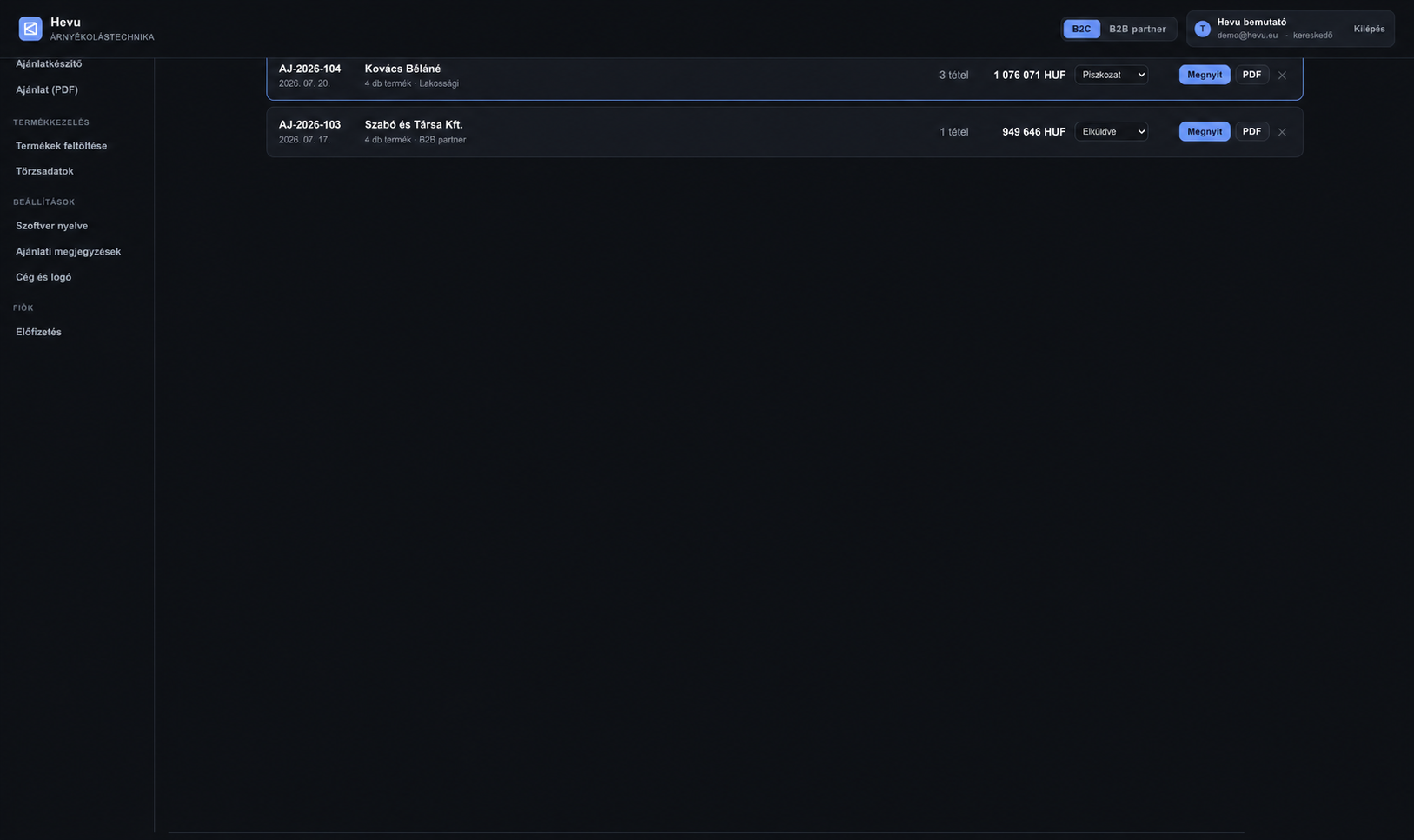The width and height of the screenshot is (1414, 840).
Task: Click the 1 tétel count
Action: click(x=953, y=132)
